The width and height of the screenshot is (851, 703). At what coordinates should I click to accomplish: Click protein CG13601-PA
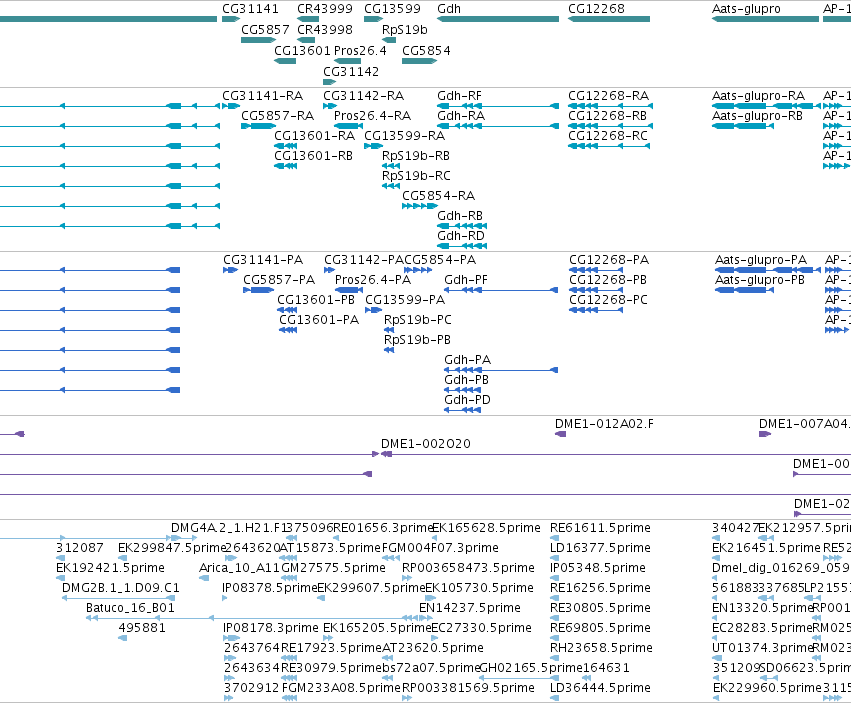click(x=288, y=330)
